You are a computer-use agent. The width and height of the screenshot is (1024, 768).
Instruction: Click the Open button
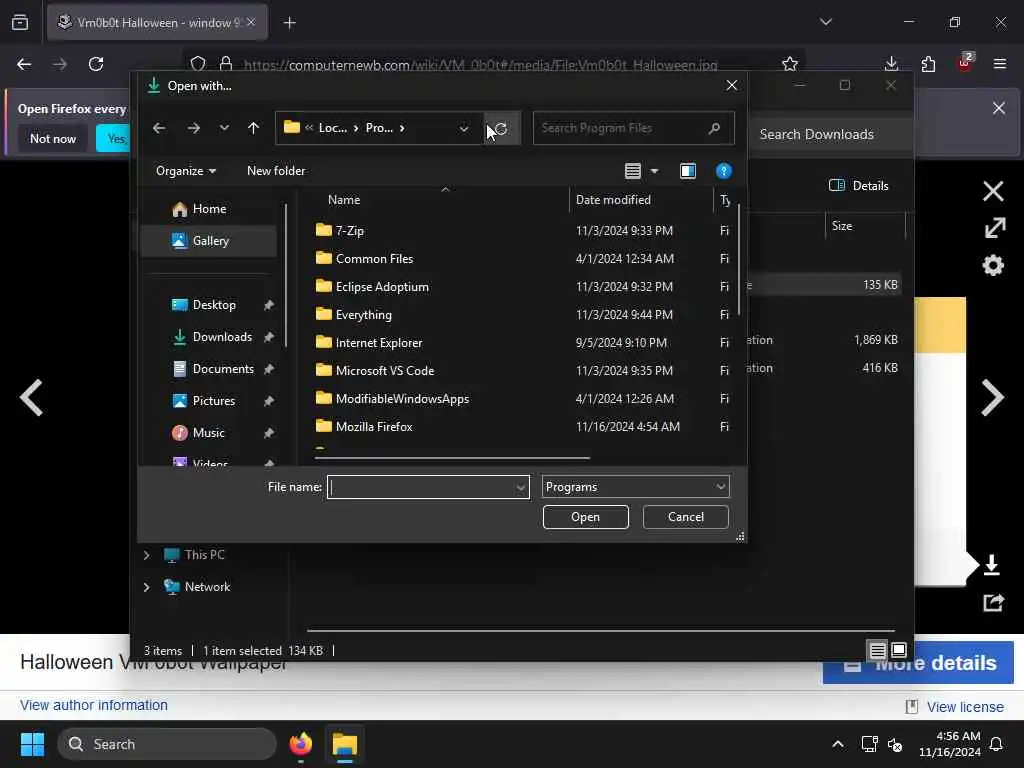click(x=586, y=517)
